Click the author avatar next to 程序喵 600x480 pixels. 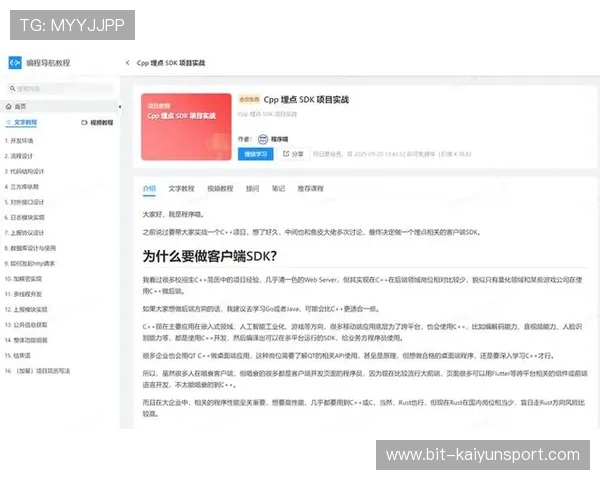tap(263, 139)
